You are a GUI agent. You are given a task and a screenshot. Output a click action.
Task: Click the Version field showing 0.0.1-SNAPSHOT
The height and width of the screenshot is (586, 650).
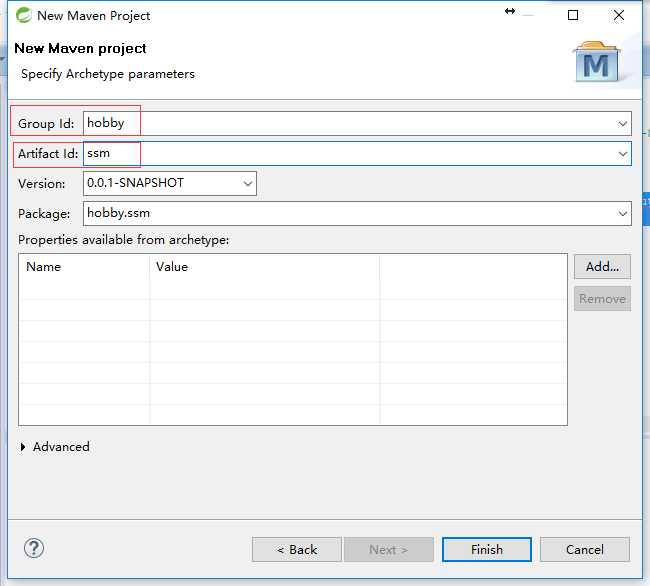170,183
